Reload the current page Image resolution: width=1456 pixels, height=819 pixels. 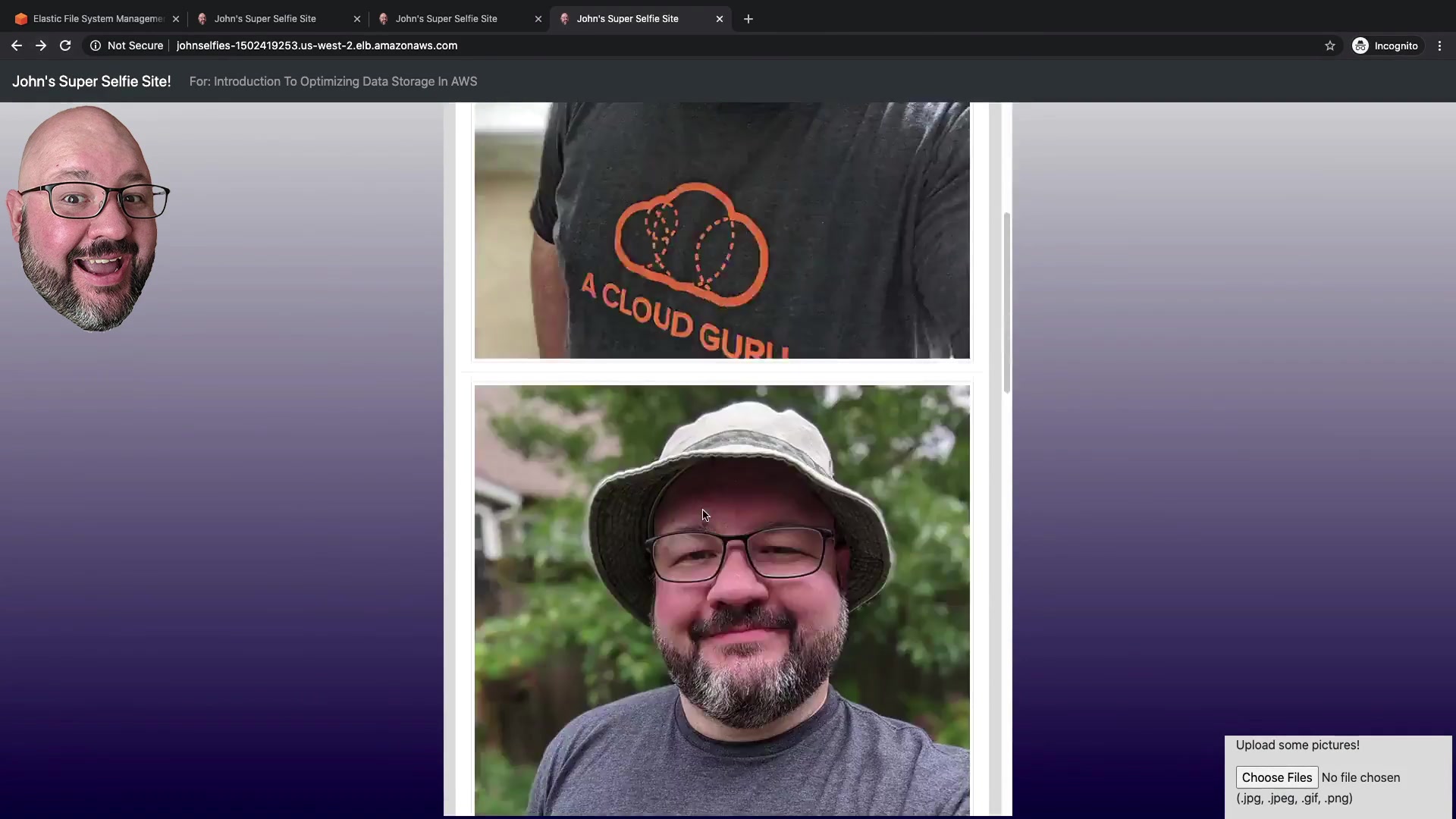coord(65,45)
